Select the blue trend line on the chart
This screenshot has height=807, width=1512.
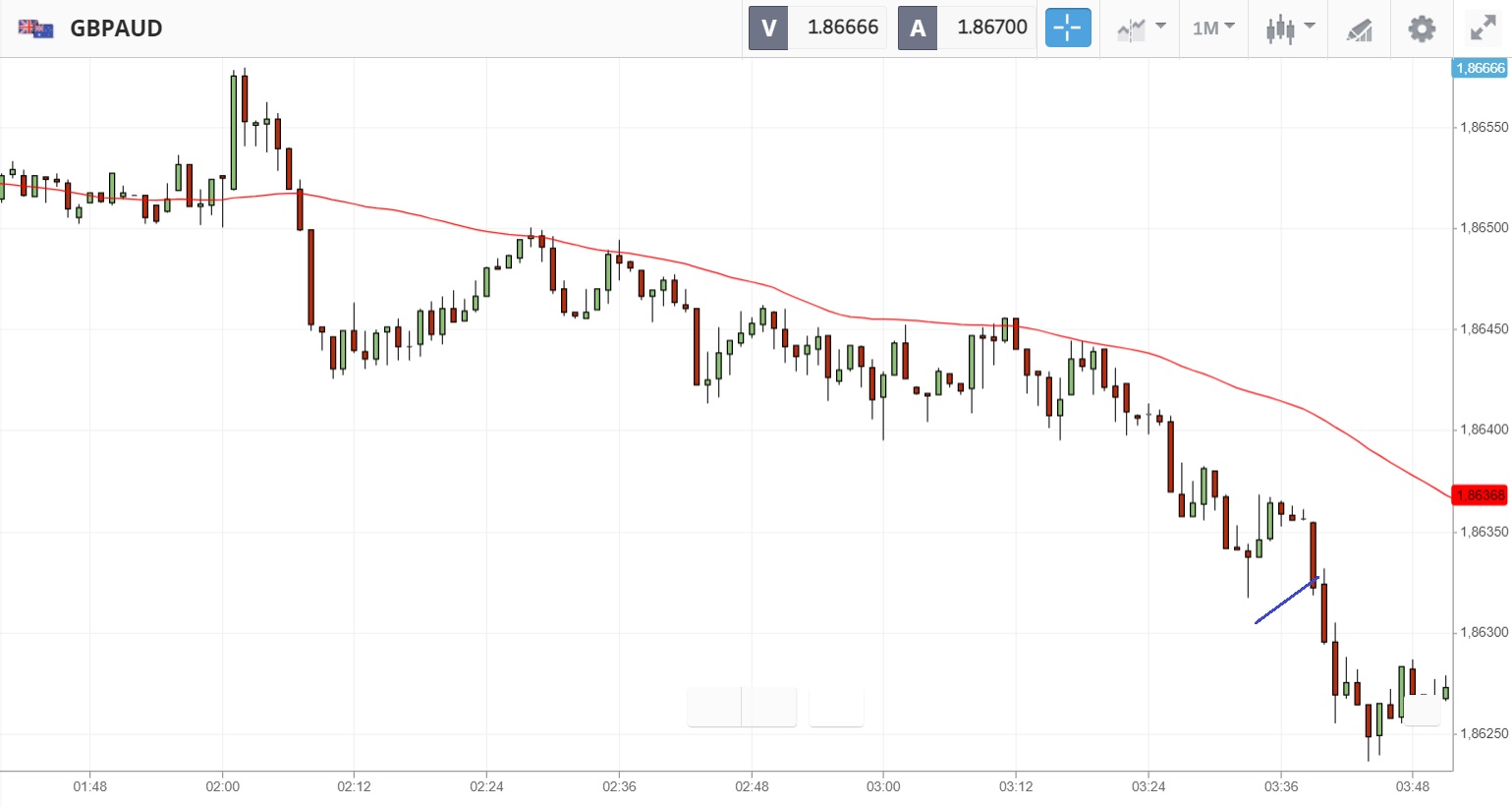[x=1286, y=601]
